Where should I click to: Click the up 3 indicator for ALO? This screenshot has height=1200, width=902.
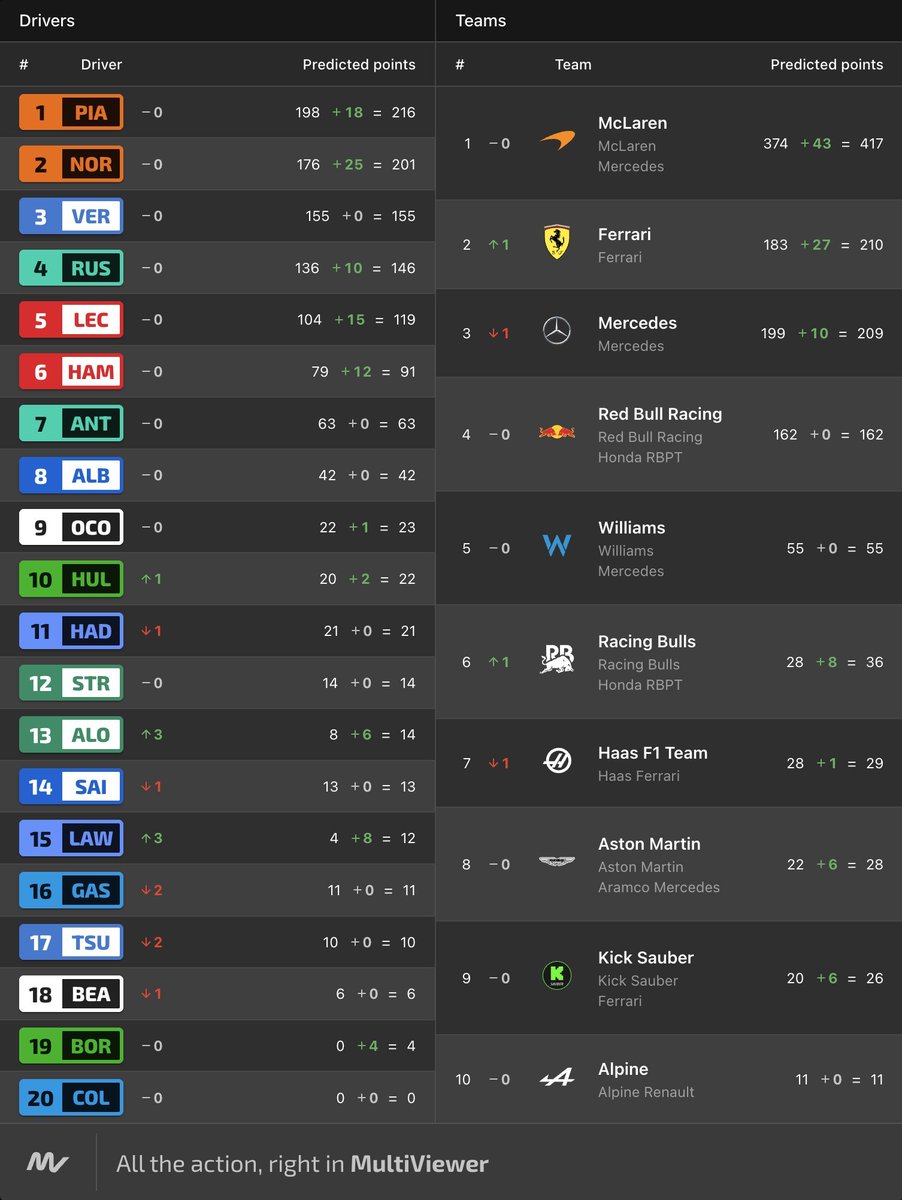(151, 735)
